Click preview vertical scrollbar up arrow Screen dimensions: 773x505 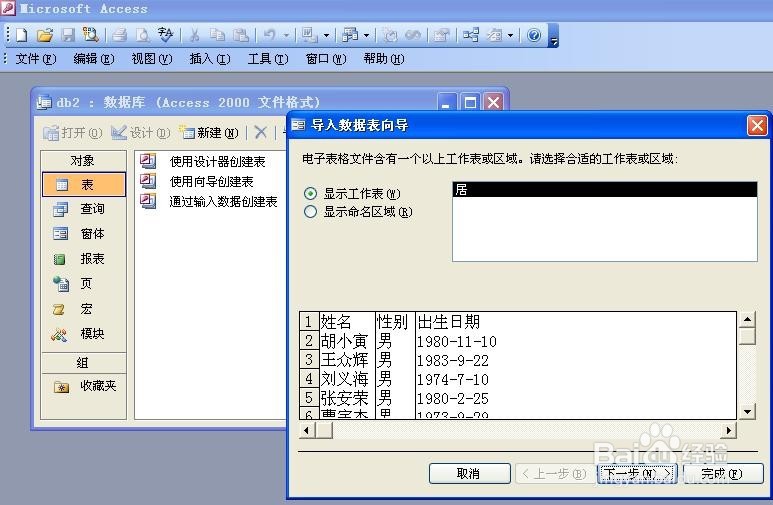[x=748, y=320]
